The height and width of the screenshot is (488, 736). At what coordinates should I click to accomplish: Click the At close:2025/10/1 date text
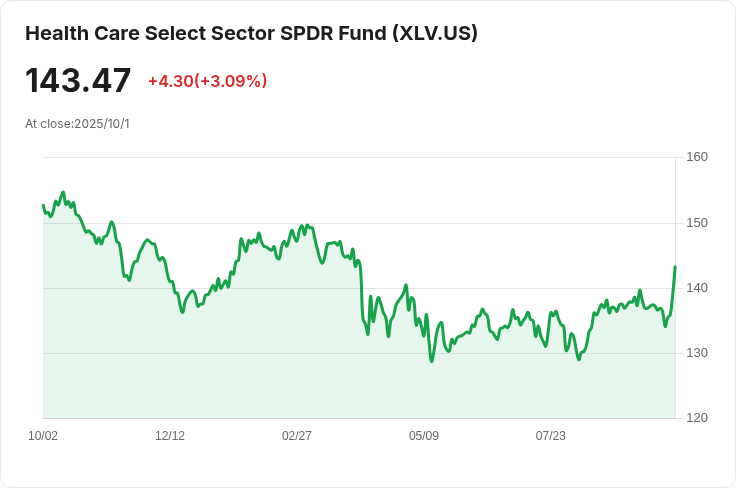[x=77, y=124]
